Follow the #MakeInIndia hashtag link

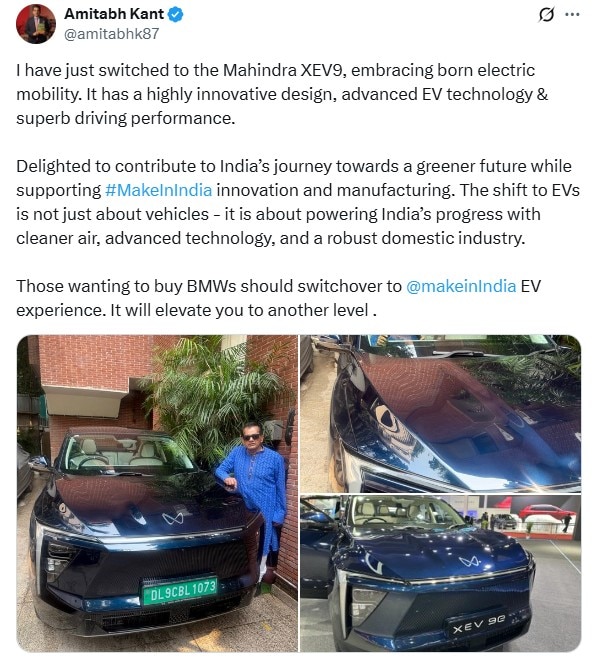coord(158,190)
